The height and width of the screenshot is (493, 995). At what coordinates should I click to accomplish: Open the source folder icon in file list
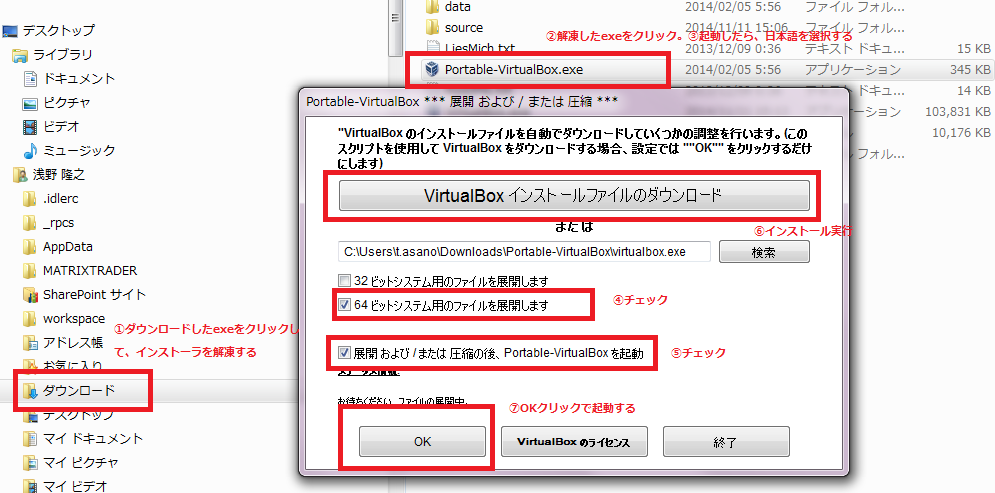tap(432, 27)
